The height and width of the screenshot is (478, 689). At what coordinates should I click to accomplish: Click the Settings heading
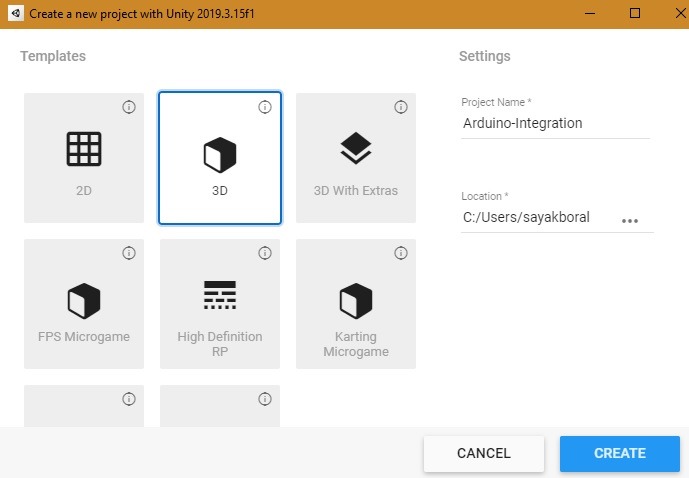coord(485,56)
